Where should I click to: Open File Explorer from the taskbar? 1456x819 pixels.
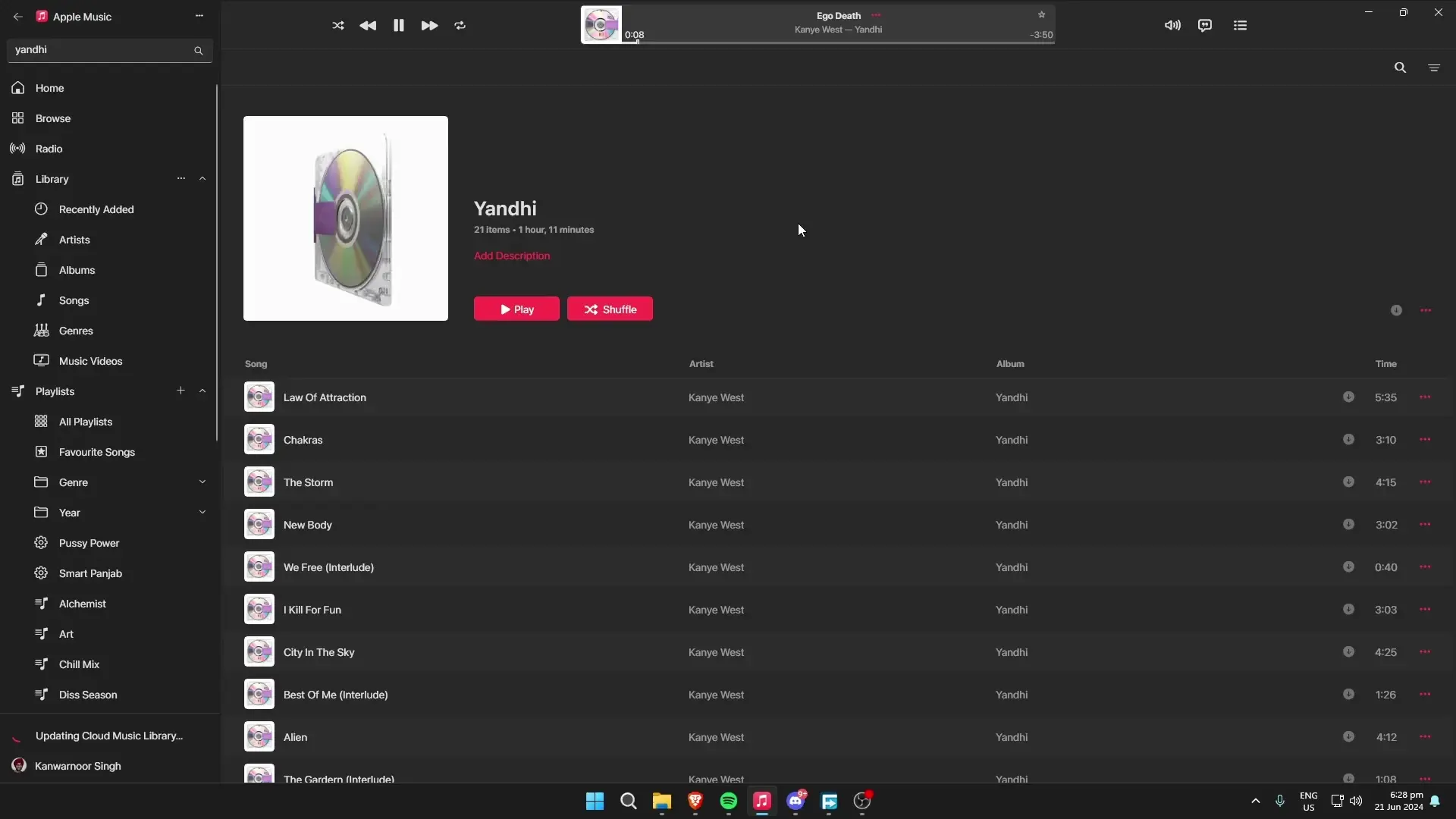(662, 801)
